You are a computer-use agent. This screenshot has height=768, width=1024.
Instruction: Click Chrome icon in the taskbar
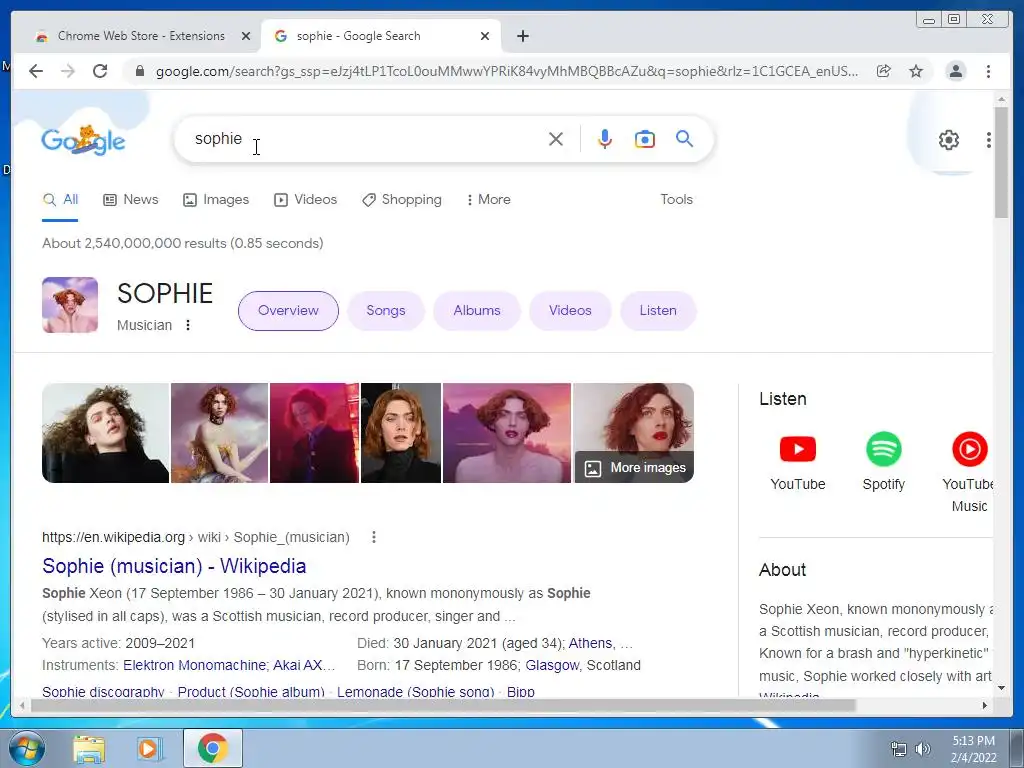pyautogui.click(x=212, y=748)
